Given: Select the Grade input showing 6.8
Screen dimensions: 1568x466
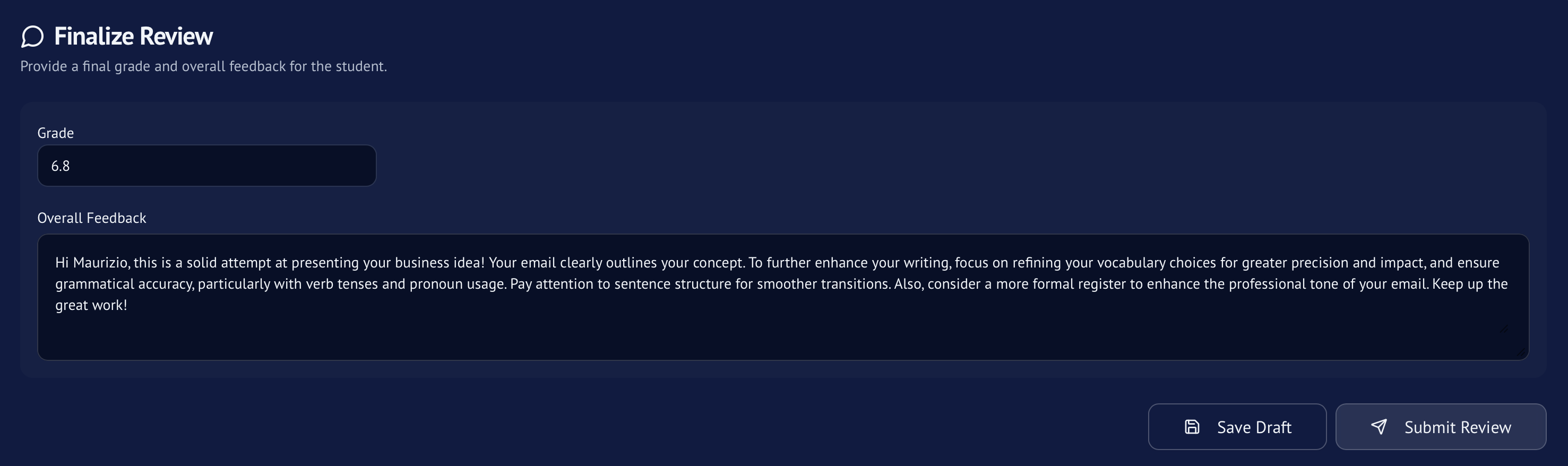Looking at the screenshot, I should [207, 165].
